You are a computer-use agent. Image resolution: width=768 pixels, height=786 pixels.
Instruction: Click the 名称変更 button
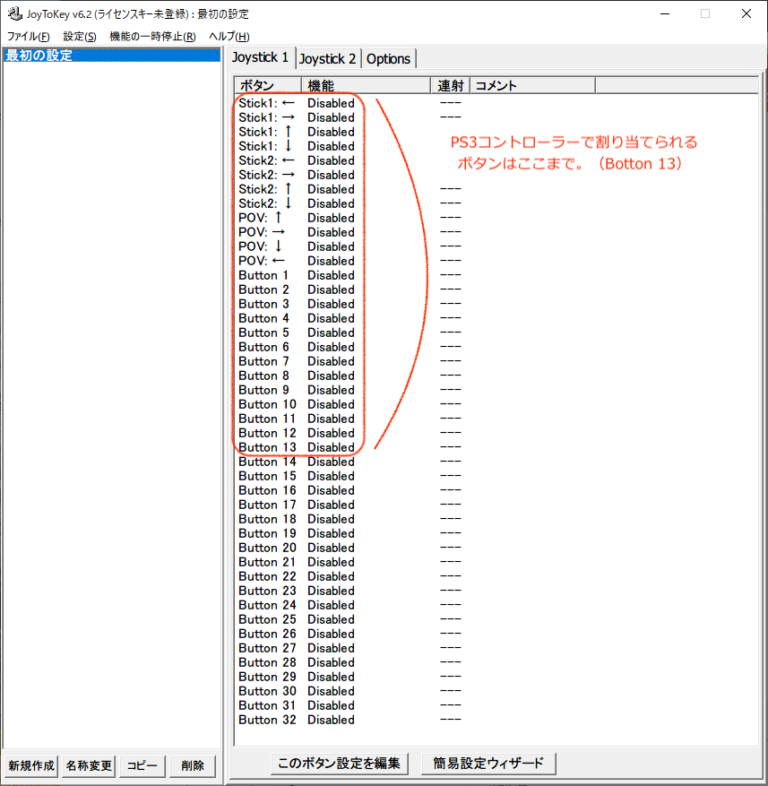(x=89, y=766)
